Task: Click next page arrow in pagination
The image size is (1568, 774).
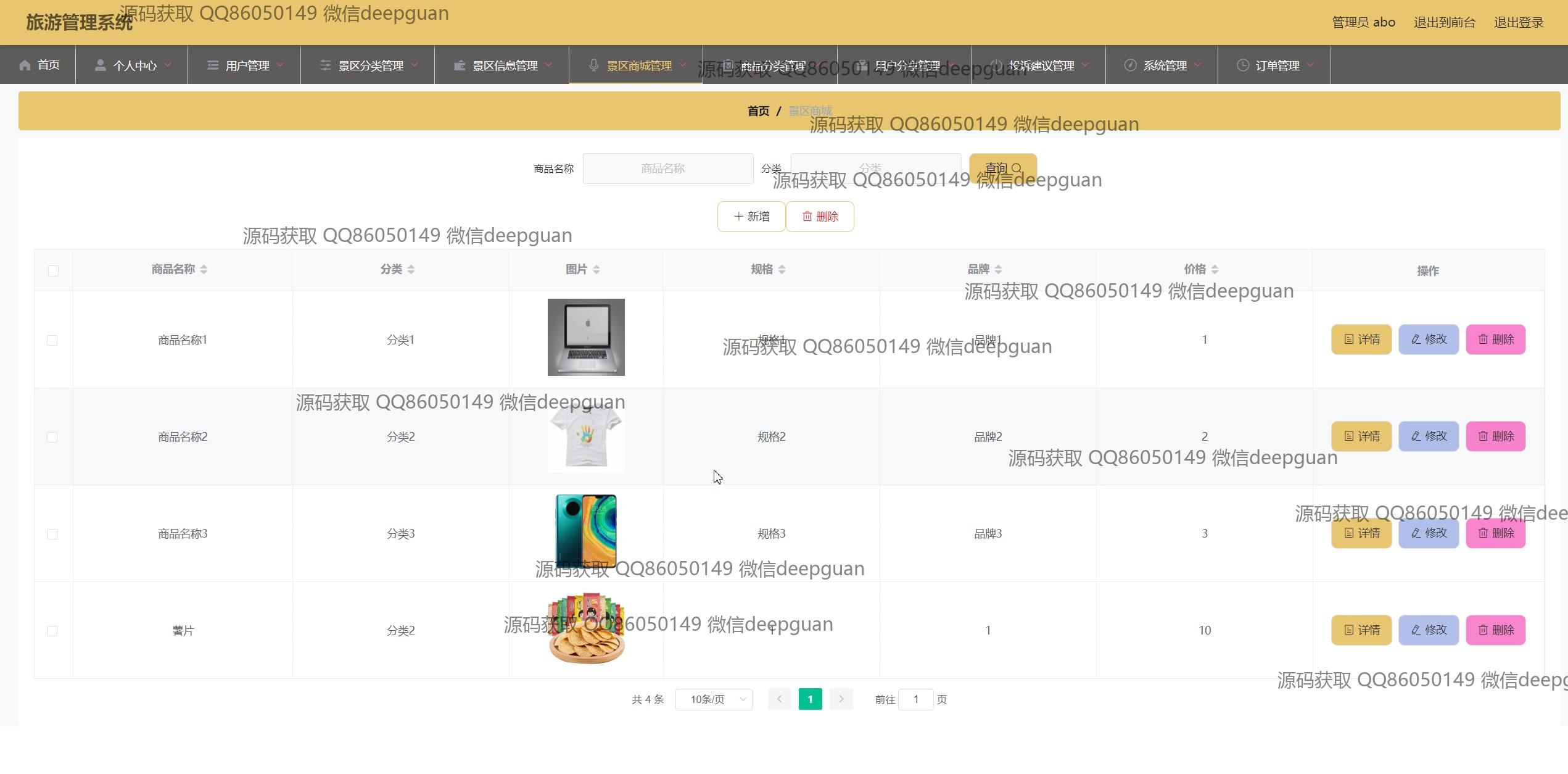Action: tap(841, 699)
